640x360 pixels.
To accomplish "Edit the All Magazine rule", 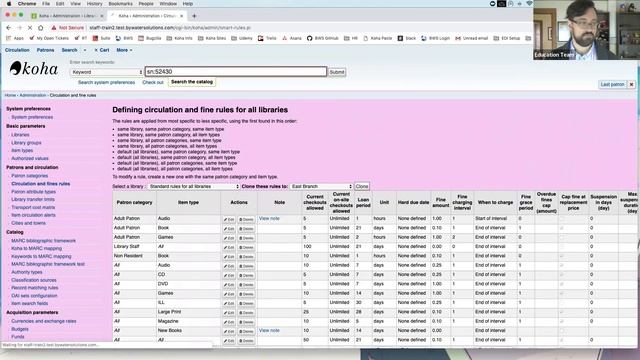I will pos(229,322).
